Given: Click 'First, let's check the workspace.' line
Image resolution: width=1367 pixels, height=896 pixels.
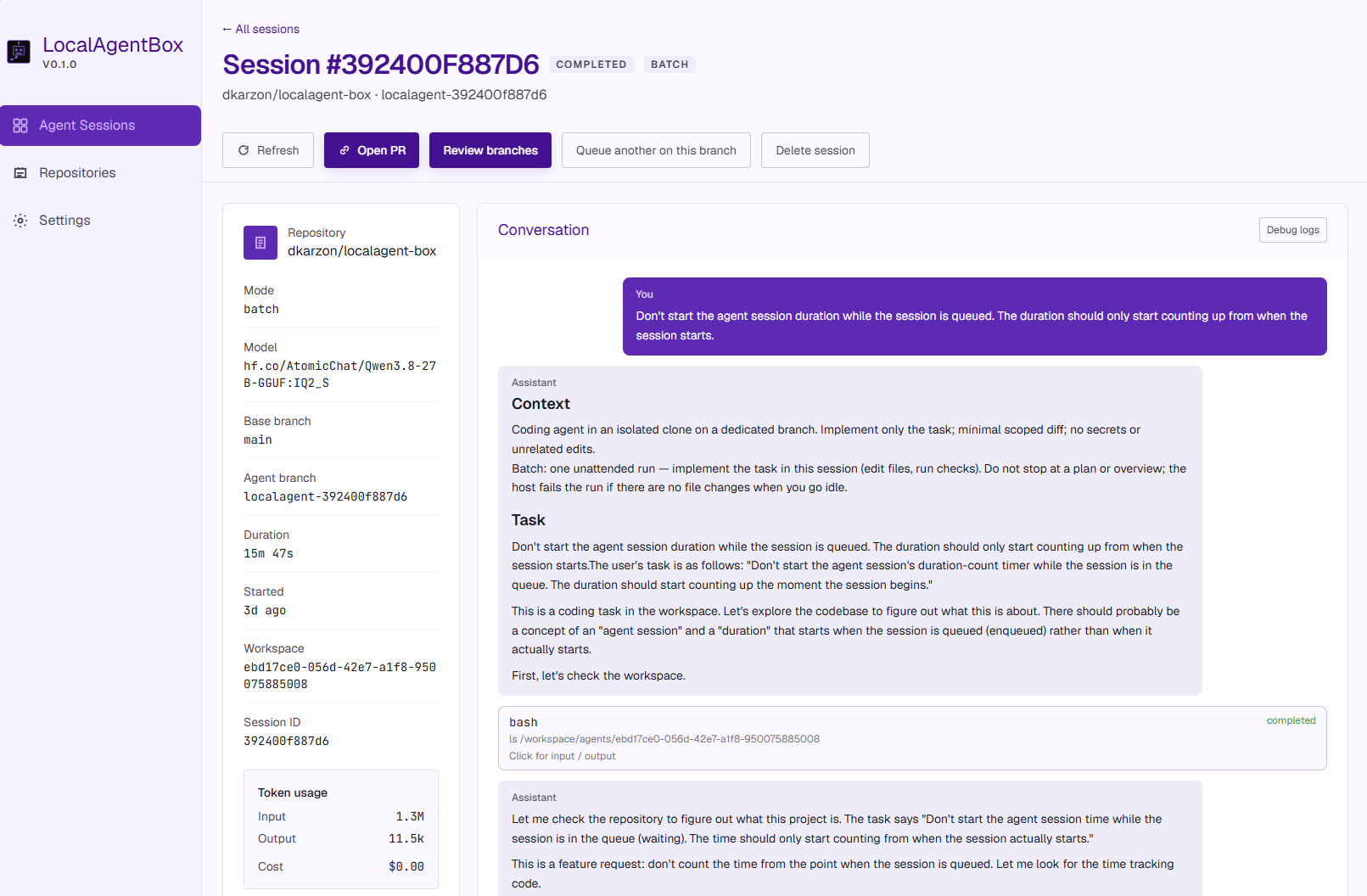Looking at the screenshot, I should click(x=598, y=675).
